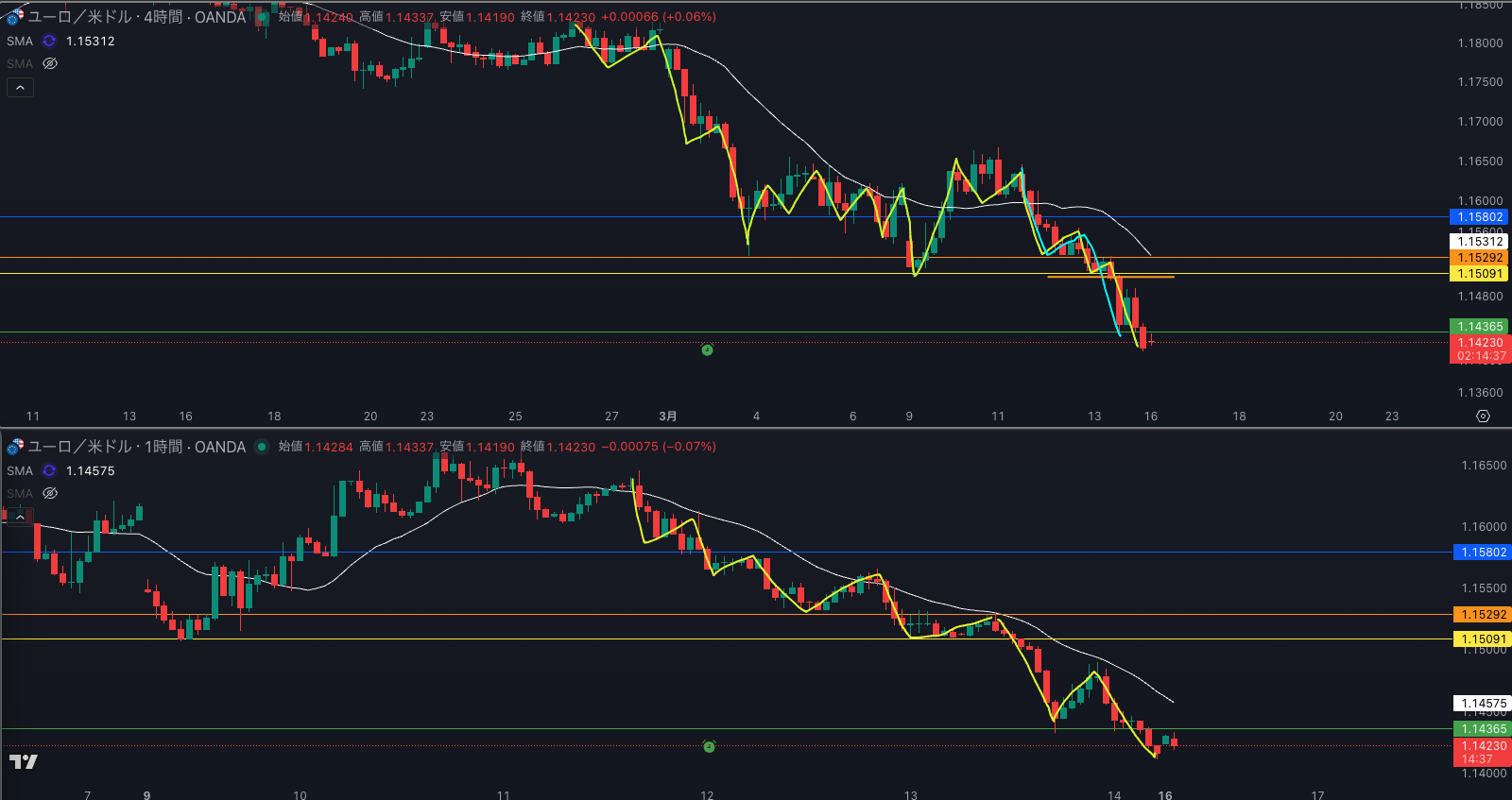Select the orange 1.15292 price label on 1-hour chart

point(1483,615)
